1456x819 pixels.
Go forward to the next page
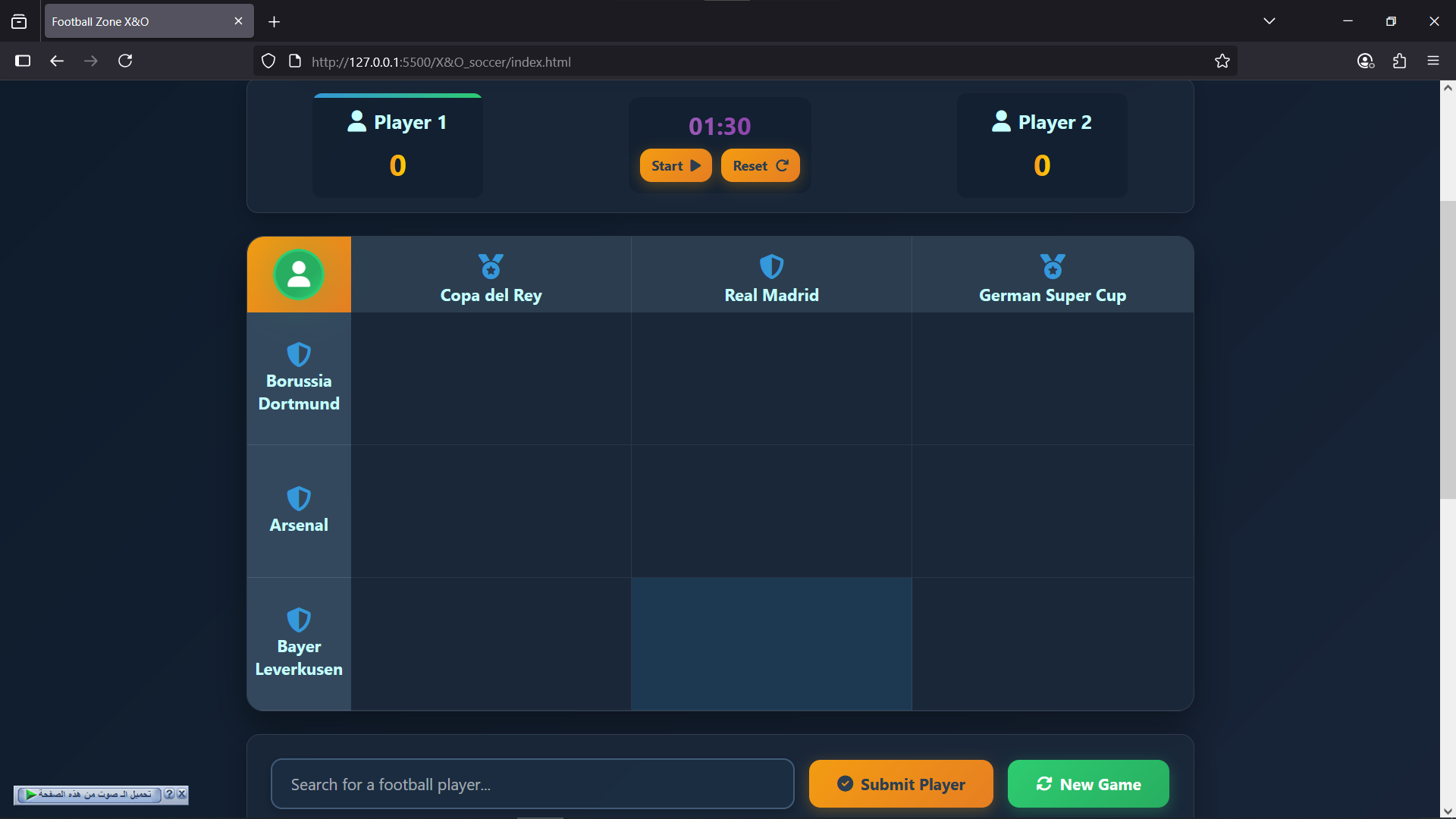click(x=91, y=61)
